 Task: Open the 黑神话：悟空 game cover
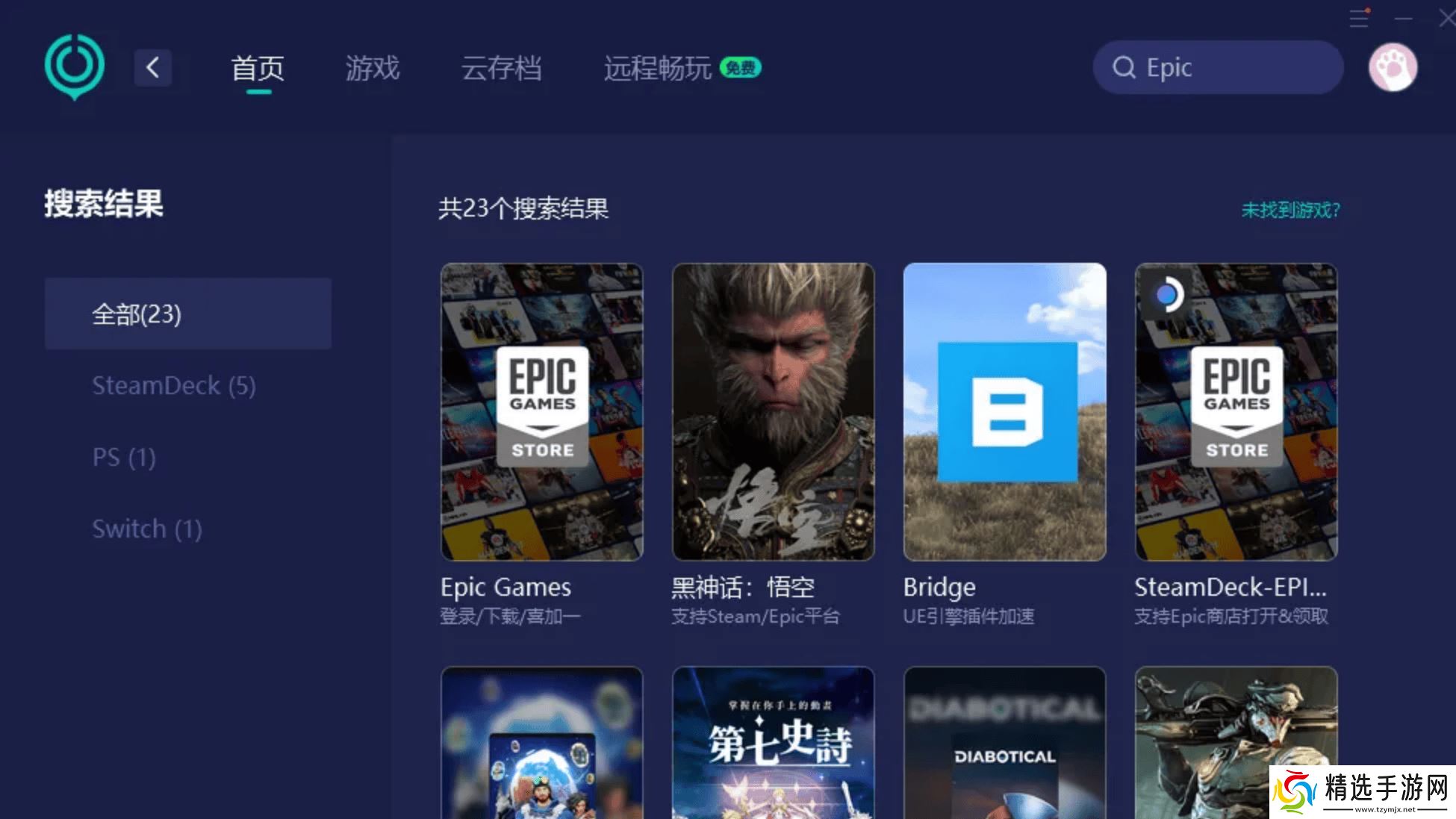773,411
